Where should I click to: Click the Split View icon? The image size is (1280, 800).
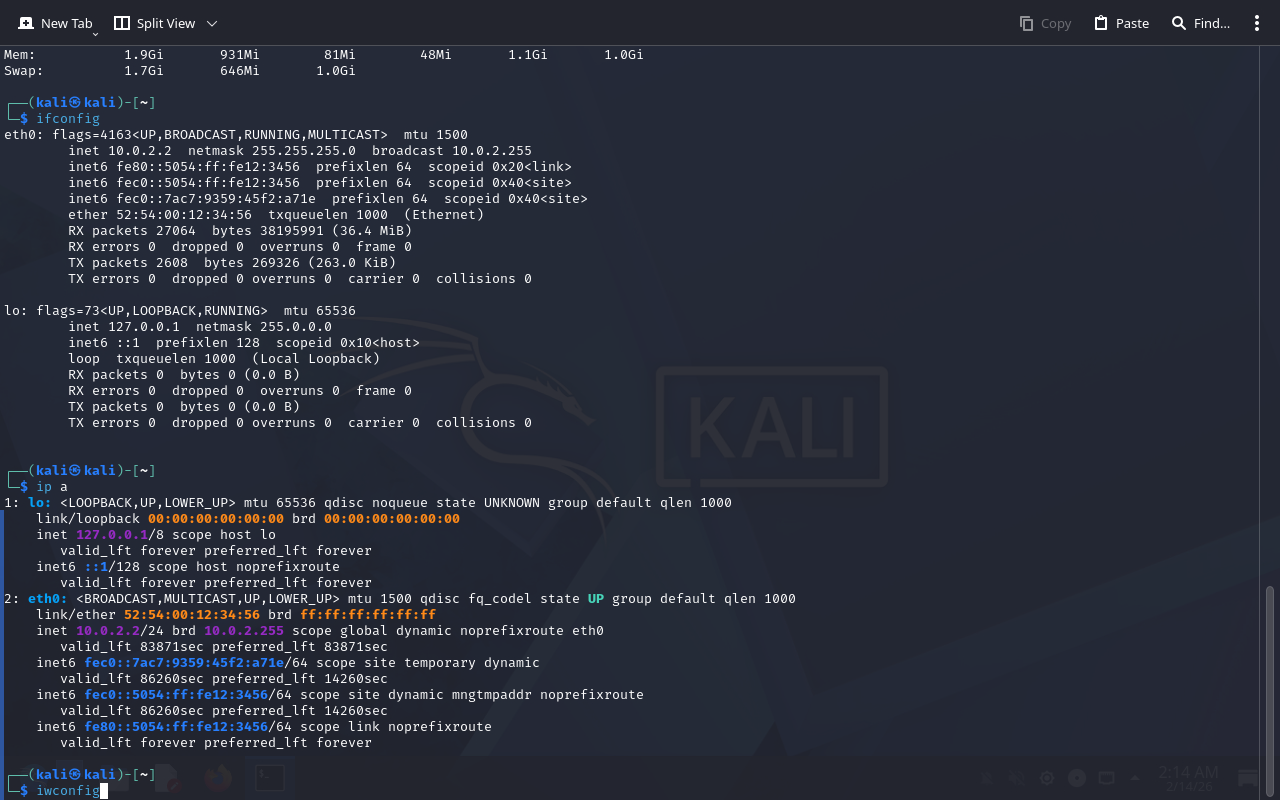pyautogui.click(x=122, y=23)
